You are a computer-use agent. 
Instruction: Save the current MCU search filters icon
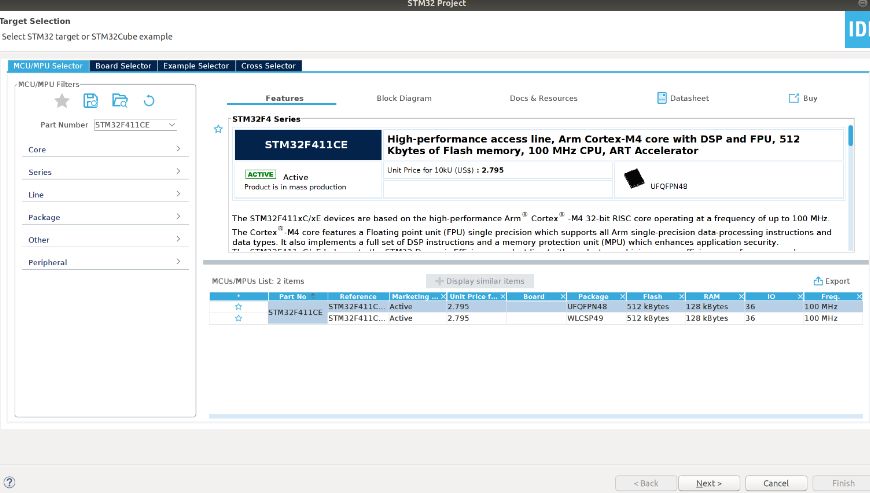(x=90, y=100)
